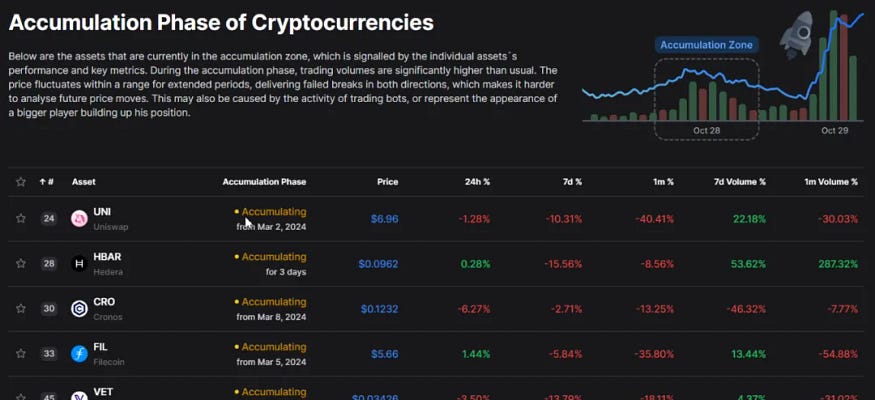875x400 pixels.
Task: Click the Cronos CRO logo icon
Action: (x=79, y=308)
